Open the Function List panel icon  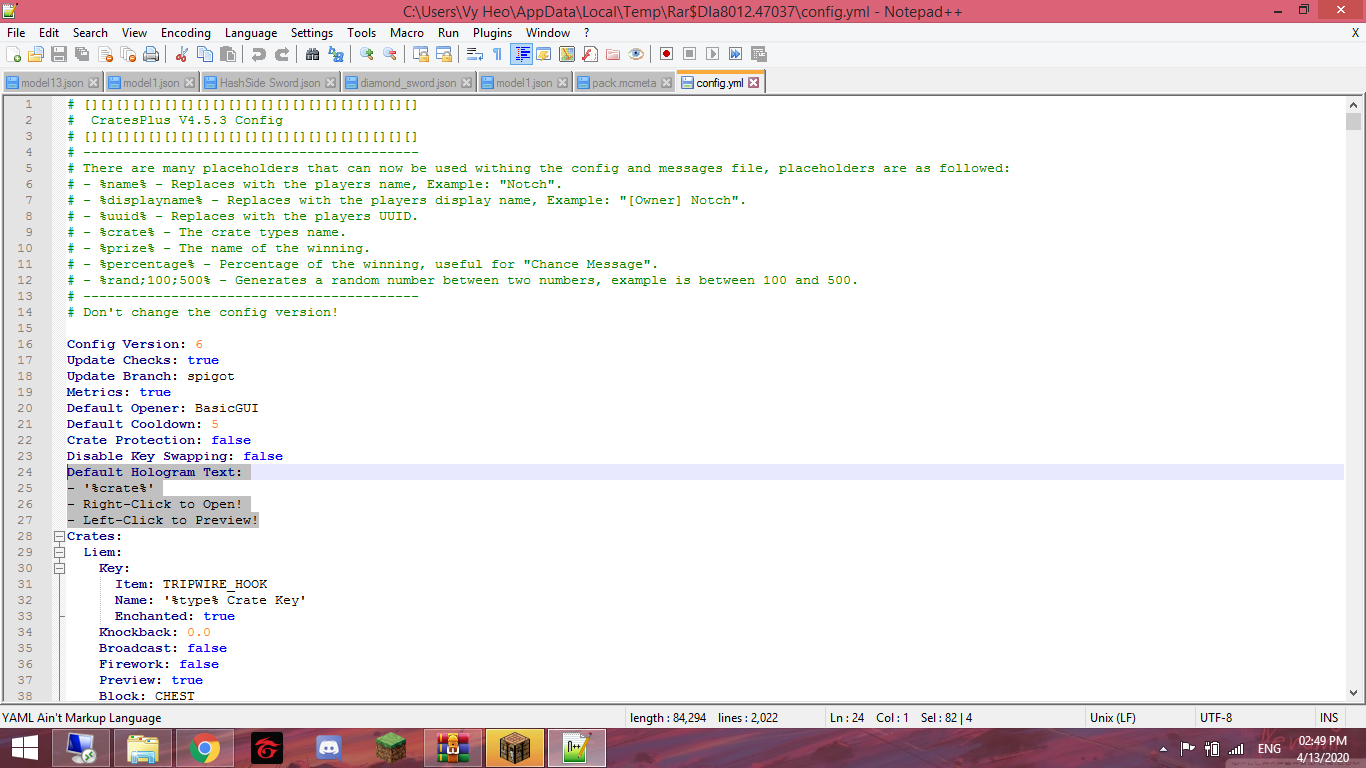[x=590, y=54]
